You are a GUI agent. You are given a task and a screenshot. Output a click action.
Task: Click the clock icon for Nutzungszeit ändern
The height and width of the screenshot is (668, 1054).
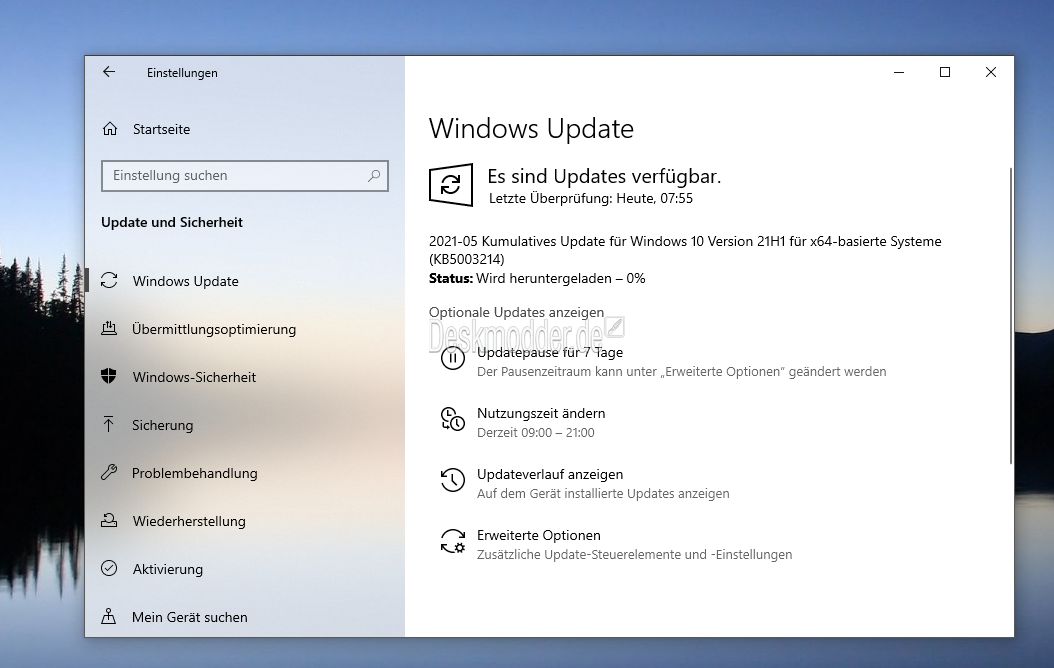coord(452,419)
